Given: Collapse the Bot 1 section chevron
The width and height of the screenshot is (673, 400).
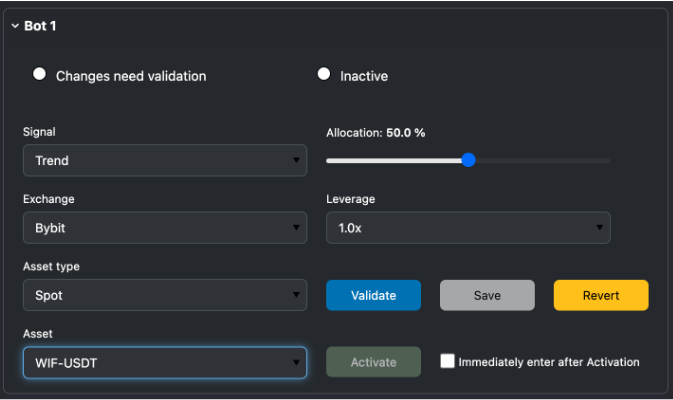Looking at the screenshot, I should pos(15,26).
